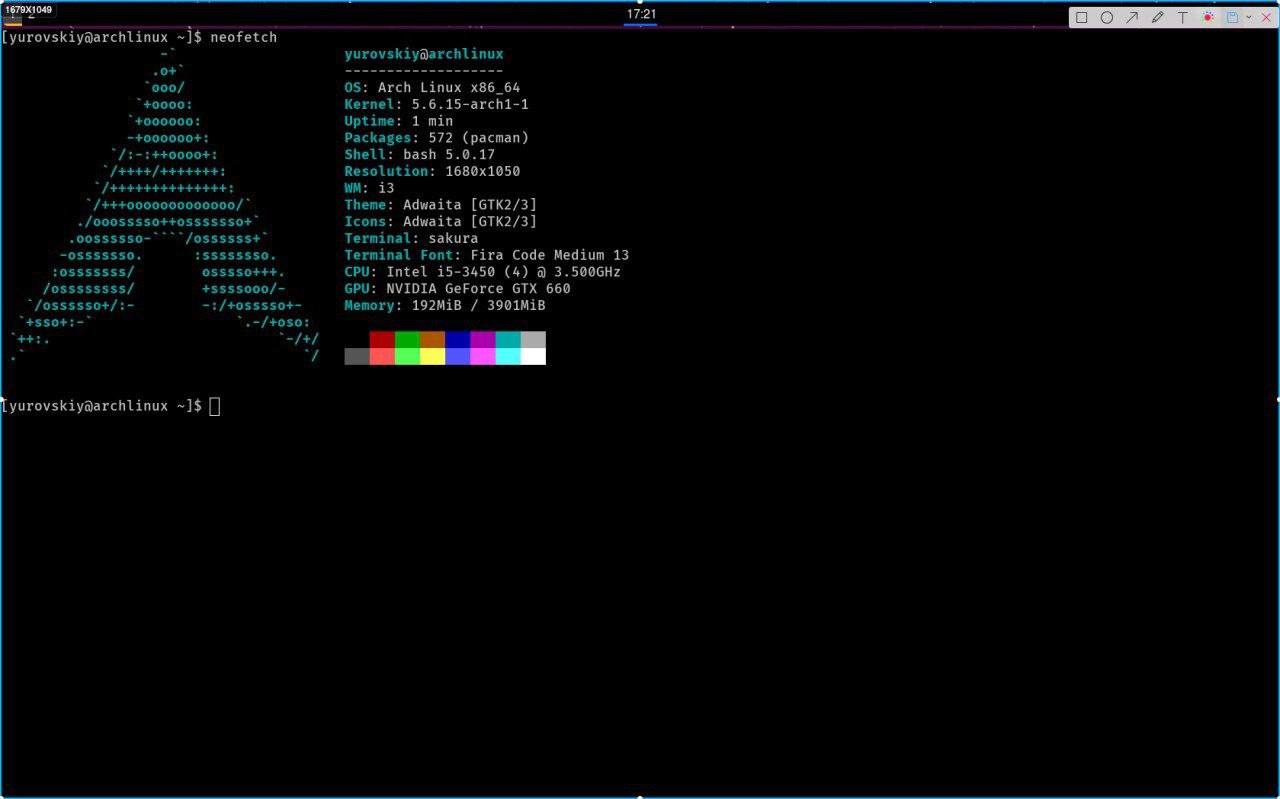Click the Shell: bash 5.0.17 line
The image size is (1280, 799).
[420, 155]
